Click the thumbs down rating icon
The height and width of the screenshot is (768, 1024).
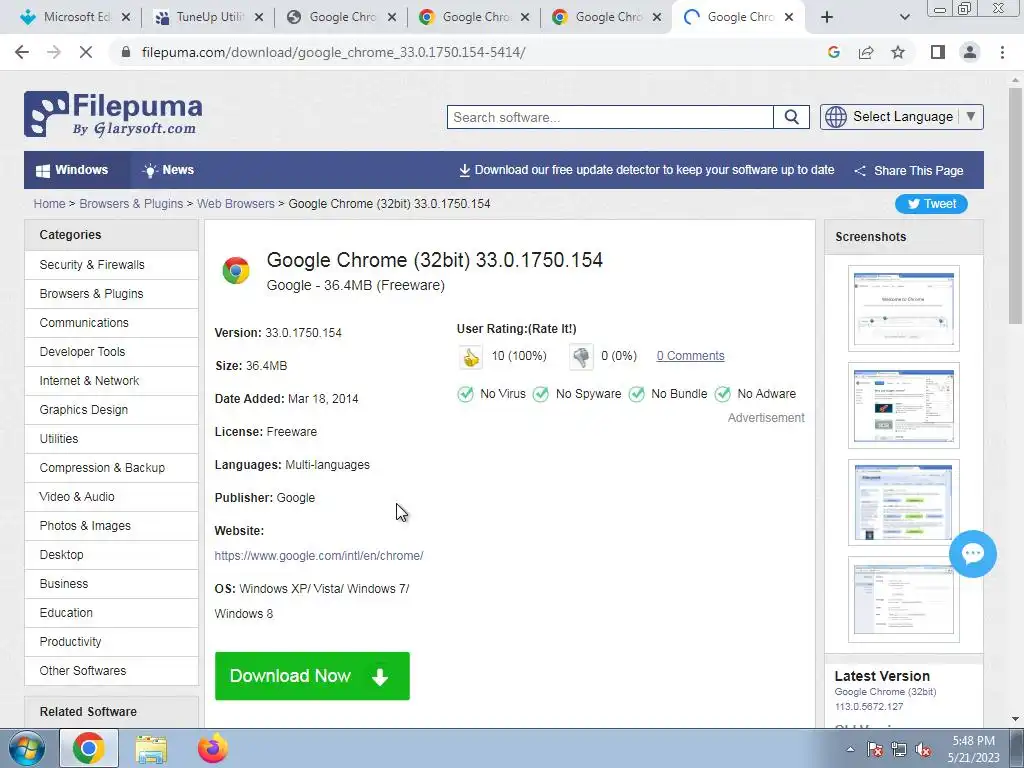point(581,357)
